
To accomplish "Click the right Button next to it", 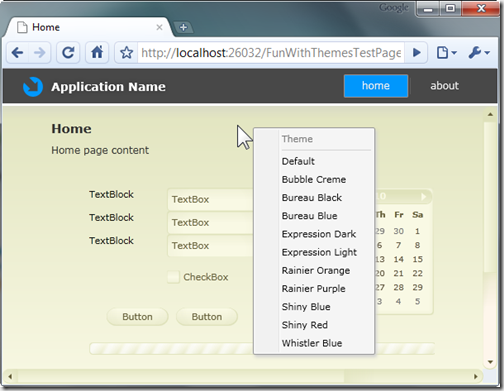I will [207, 317].
